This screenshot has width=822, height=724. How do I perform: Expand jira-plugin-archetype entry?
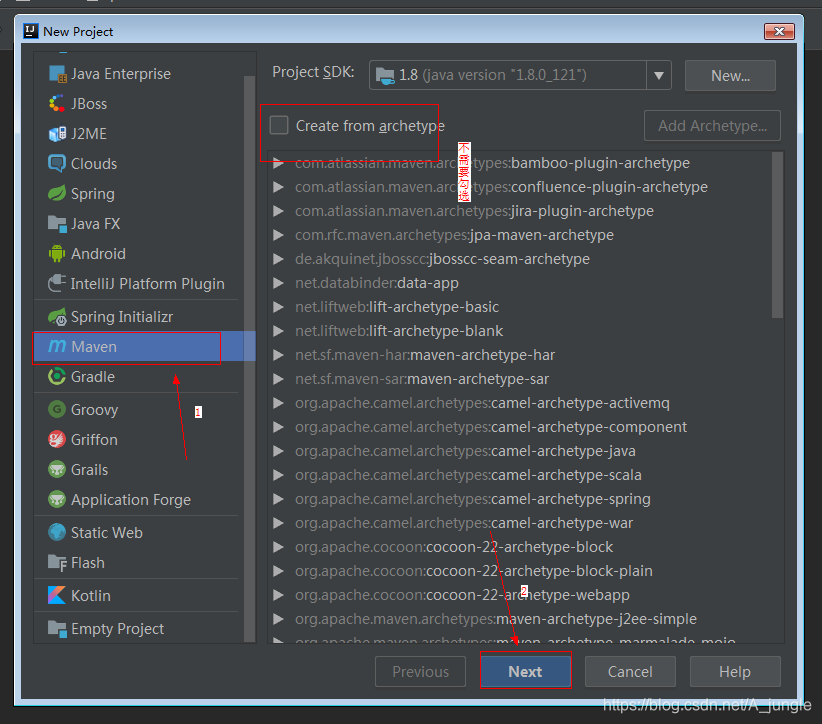[x=278, y=211]
